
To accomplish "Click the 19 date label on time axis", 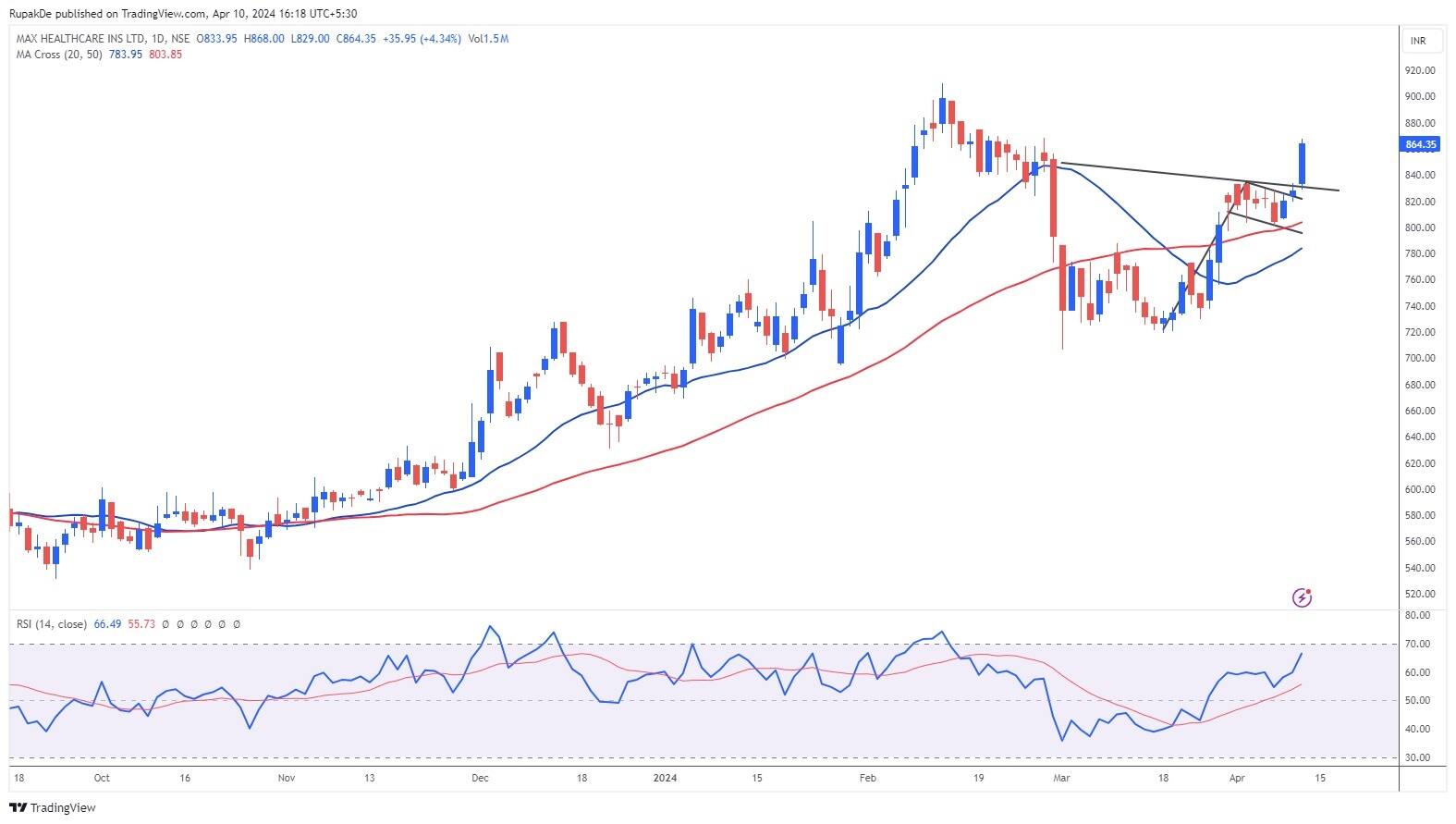I will pos(978,778).
